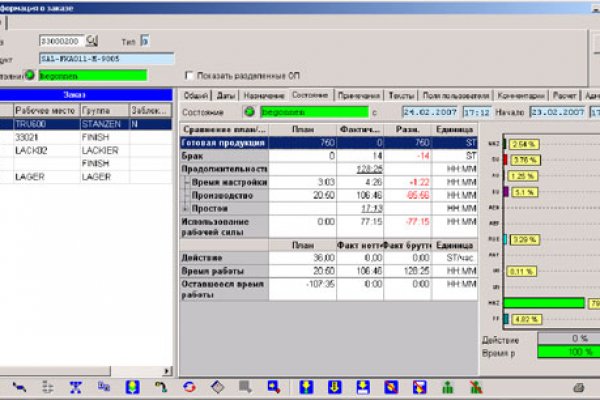Screen dimensions: 600x400
Task: Click the search icon beside order number 33000200
Action: [x=92, y=41]
